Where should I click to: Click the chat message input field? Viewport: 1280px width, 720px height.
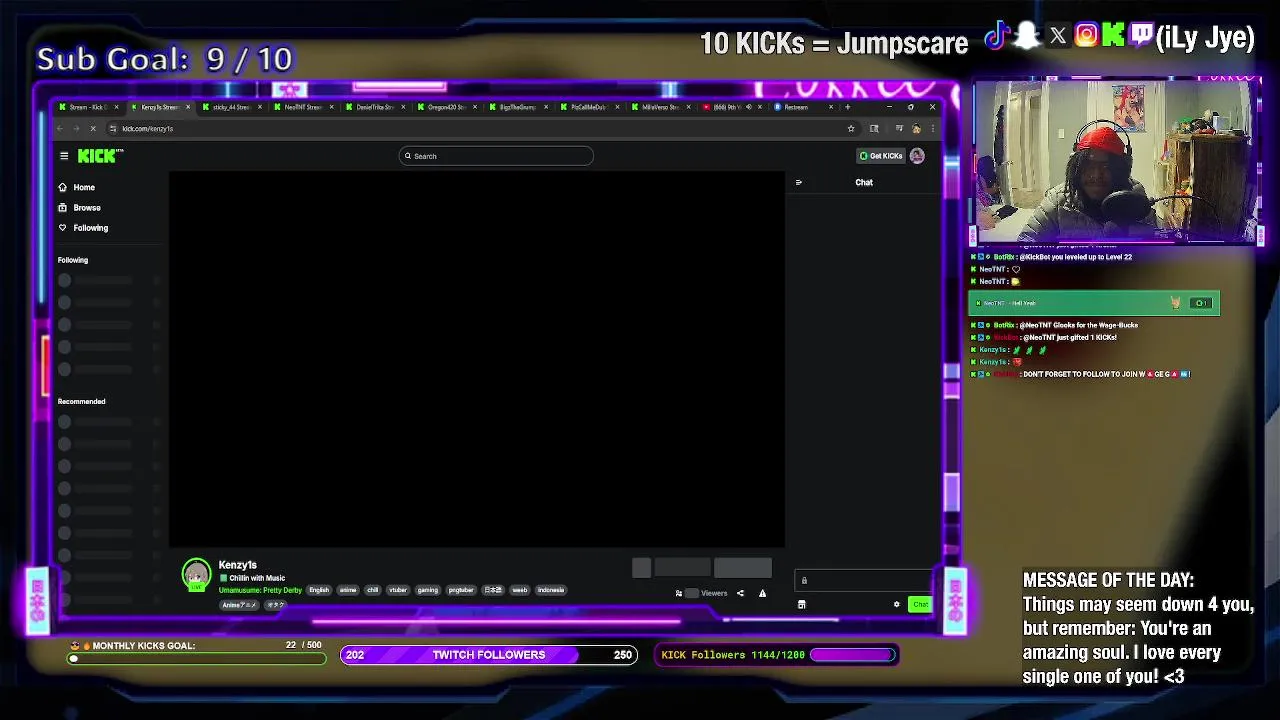pos(864,580)
